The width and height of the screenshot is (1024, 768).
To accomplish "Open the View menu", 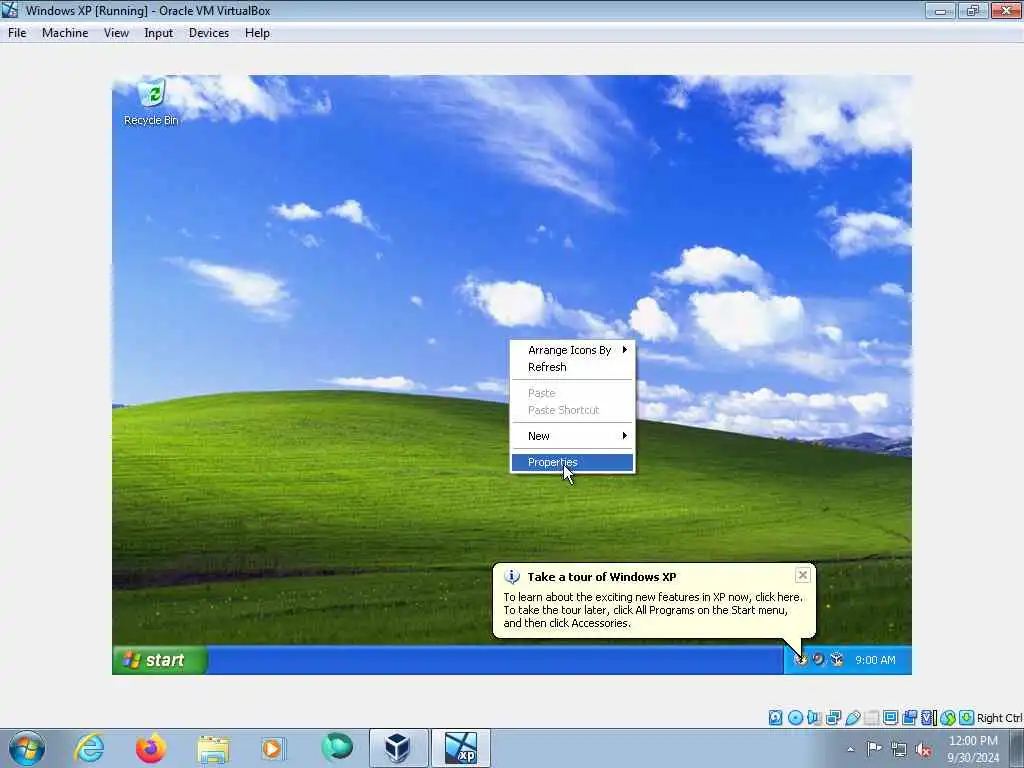I will coord(116,33).
